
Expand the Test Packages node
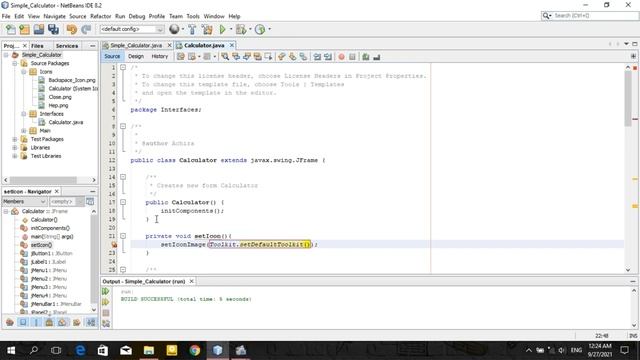(x=15, y=139)
